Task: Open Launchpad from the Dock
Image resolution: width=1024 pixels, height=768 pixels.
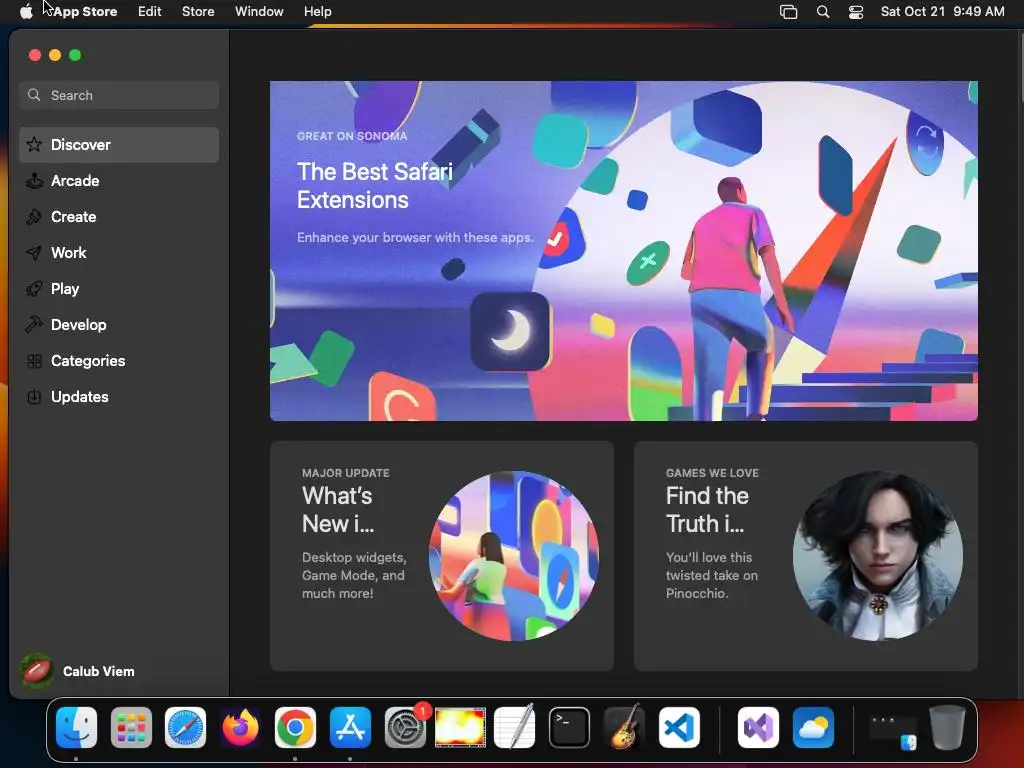Action: point(131,728)
